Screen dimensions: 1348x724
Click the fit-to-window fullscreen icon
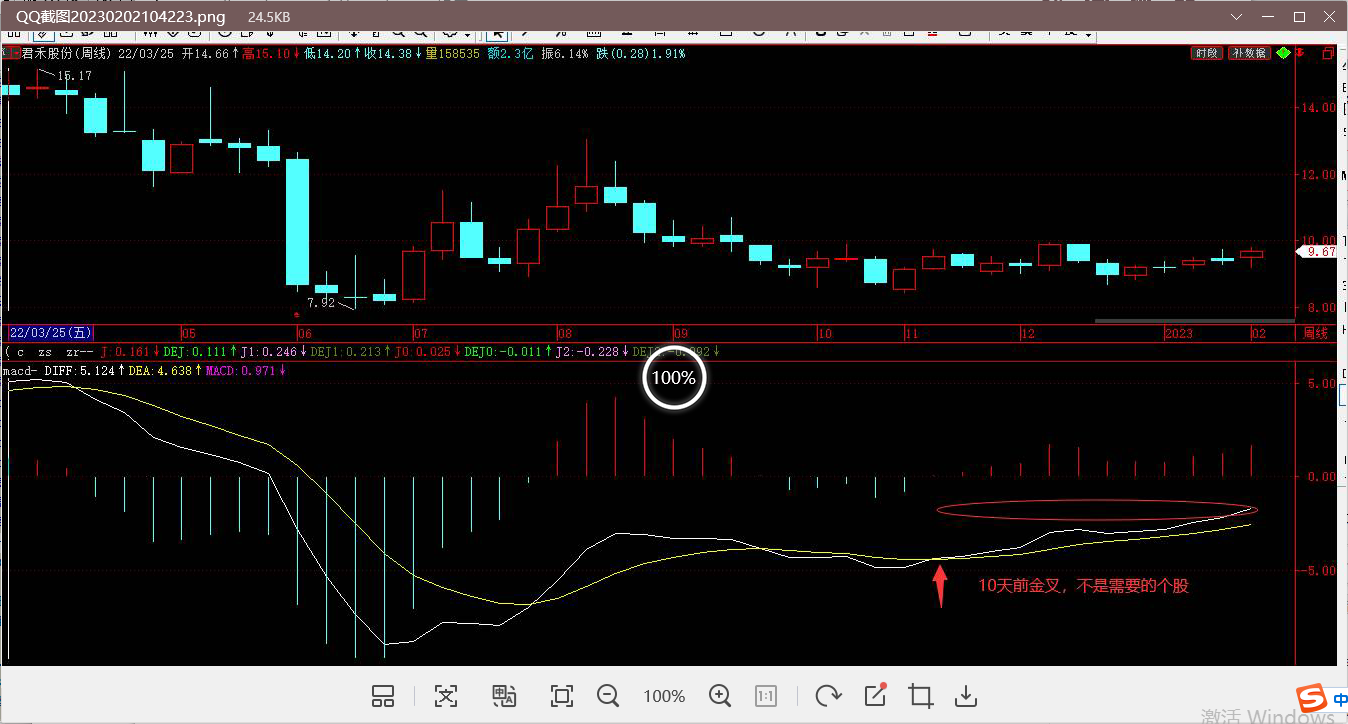coord(562,696)
